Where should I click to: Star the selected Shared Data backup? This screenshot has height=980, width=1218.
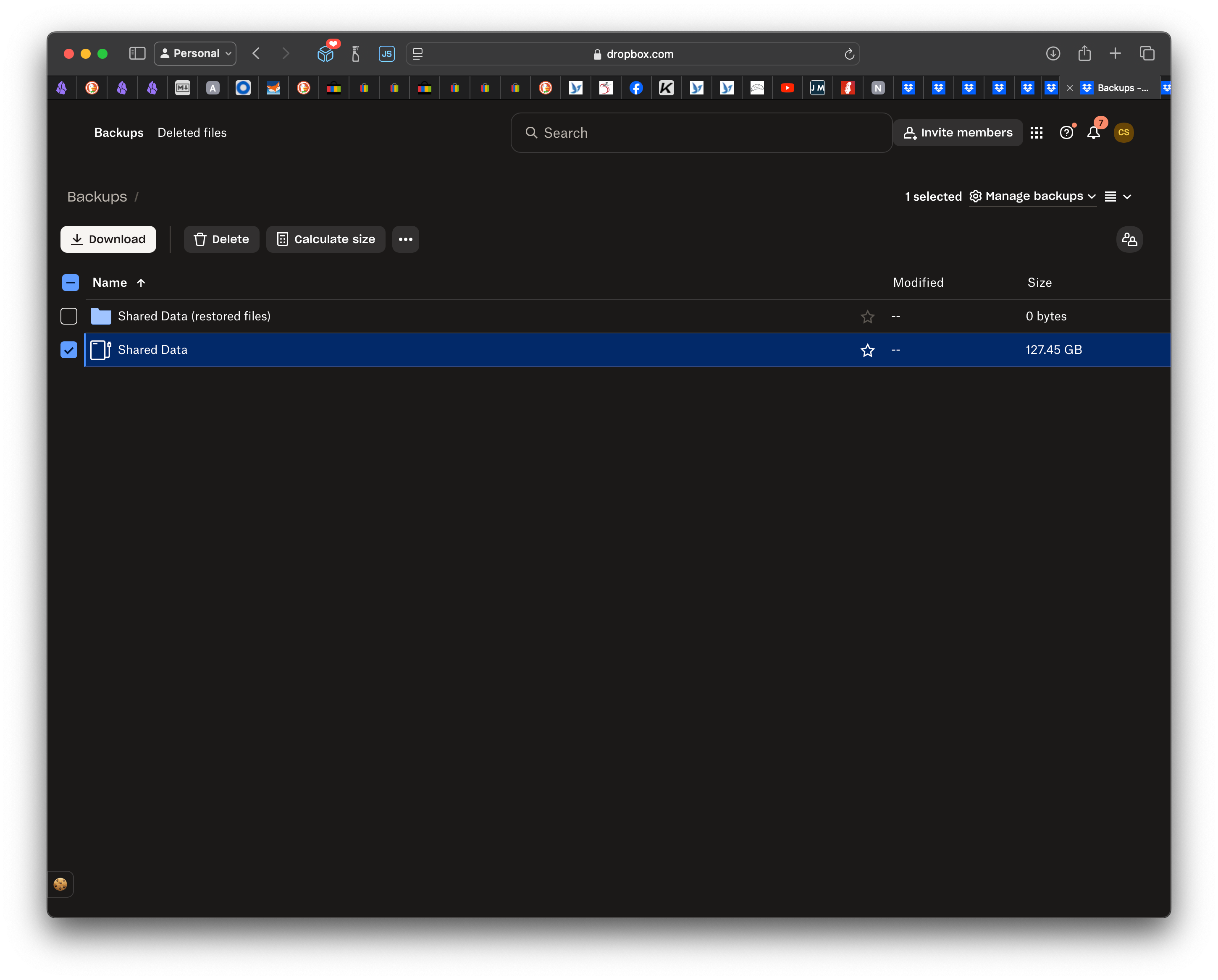pos(867,350)
